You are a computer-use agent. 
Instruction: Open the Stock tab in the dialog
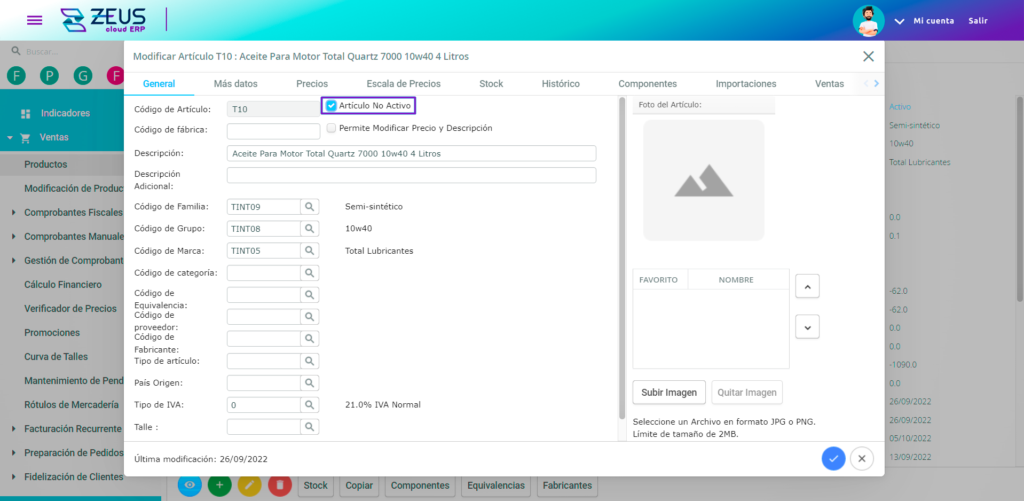point(491,84)
